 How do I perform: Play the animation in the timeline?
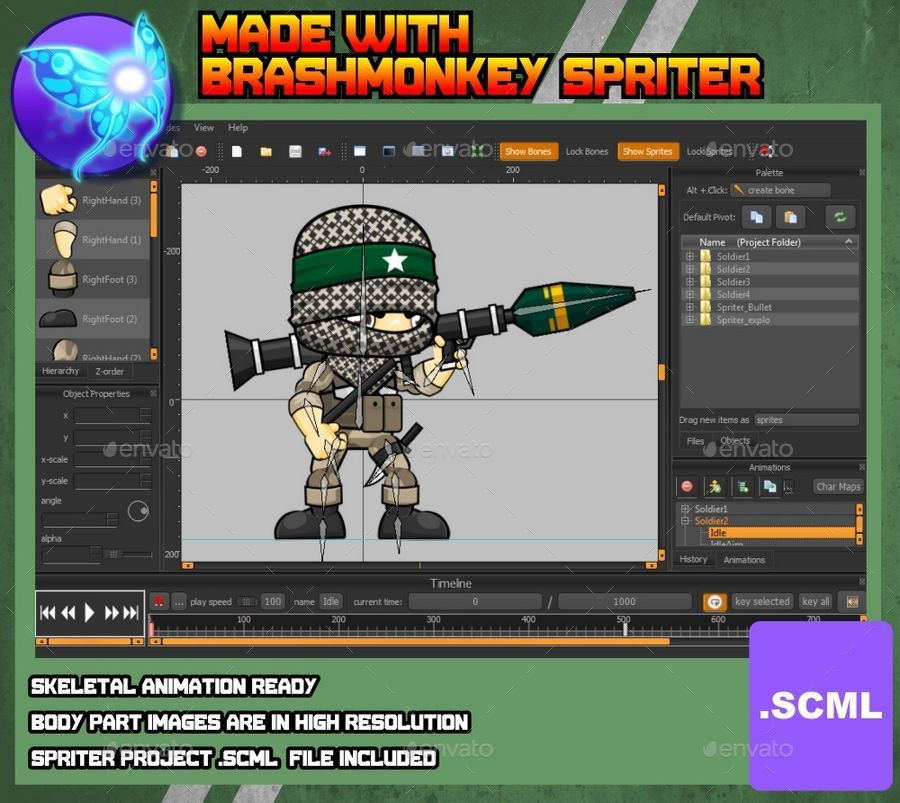[x=89, y=613]
